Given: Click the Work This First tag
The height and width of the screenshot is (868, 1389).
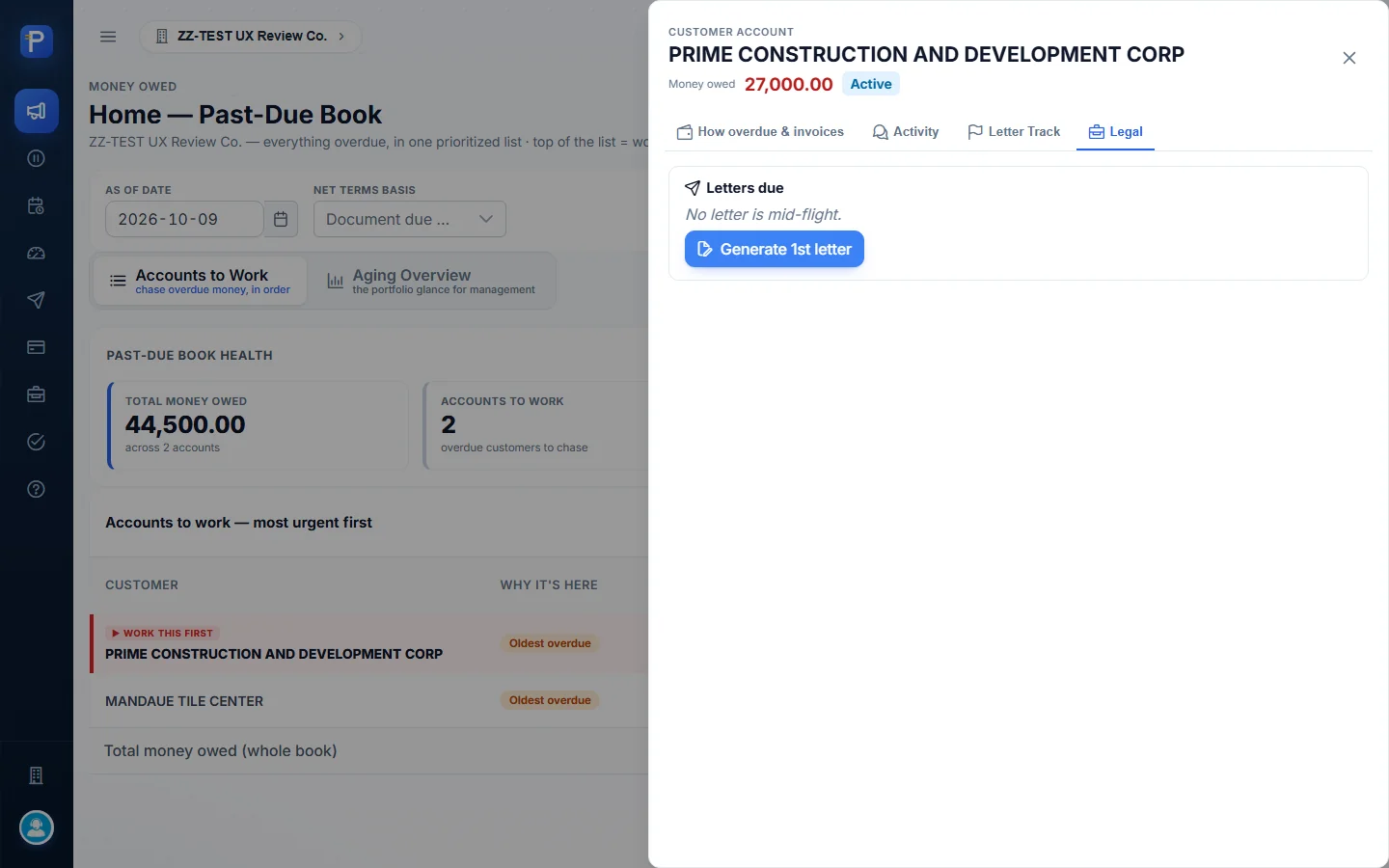Looking at the screenshot, I should tap(162, 634).
